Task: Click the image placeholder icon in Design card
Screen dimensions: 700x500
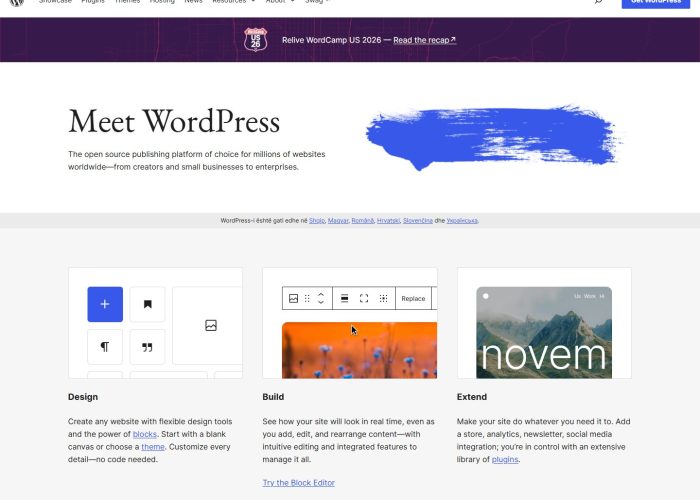Action: point(211,325)
